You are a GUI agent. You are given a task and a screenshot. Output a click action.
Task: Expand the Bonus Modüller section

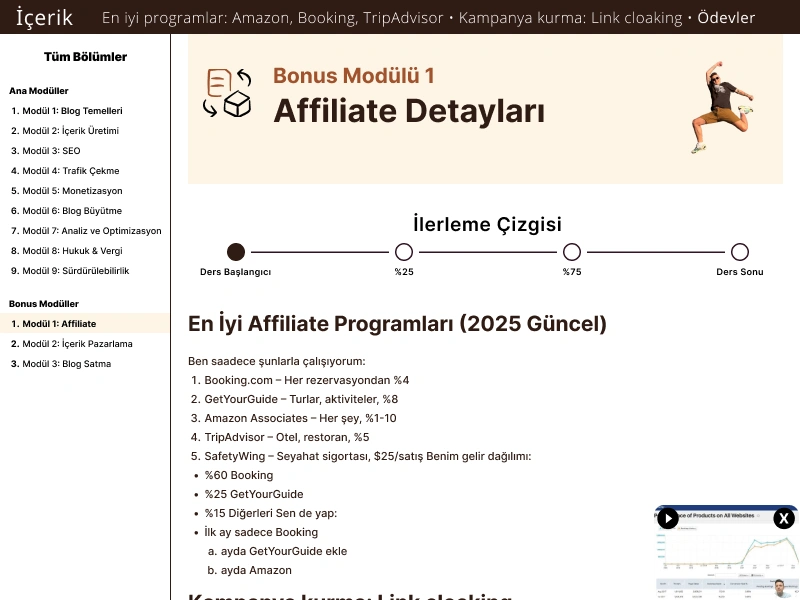(42, 303)
